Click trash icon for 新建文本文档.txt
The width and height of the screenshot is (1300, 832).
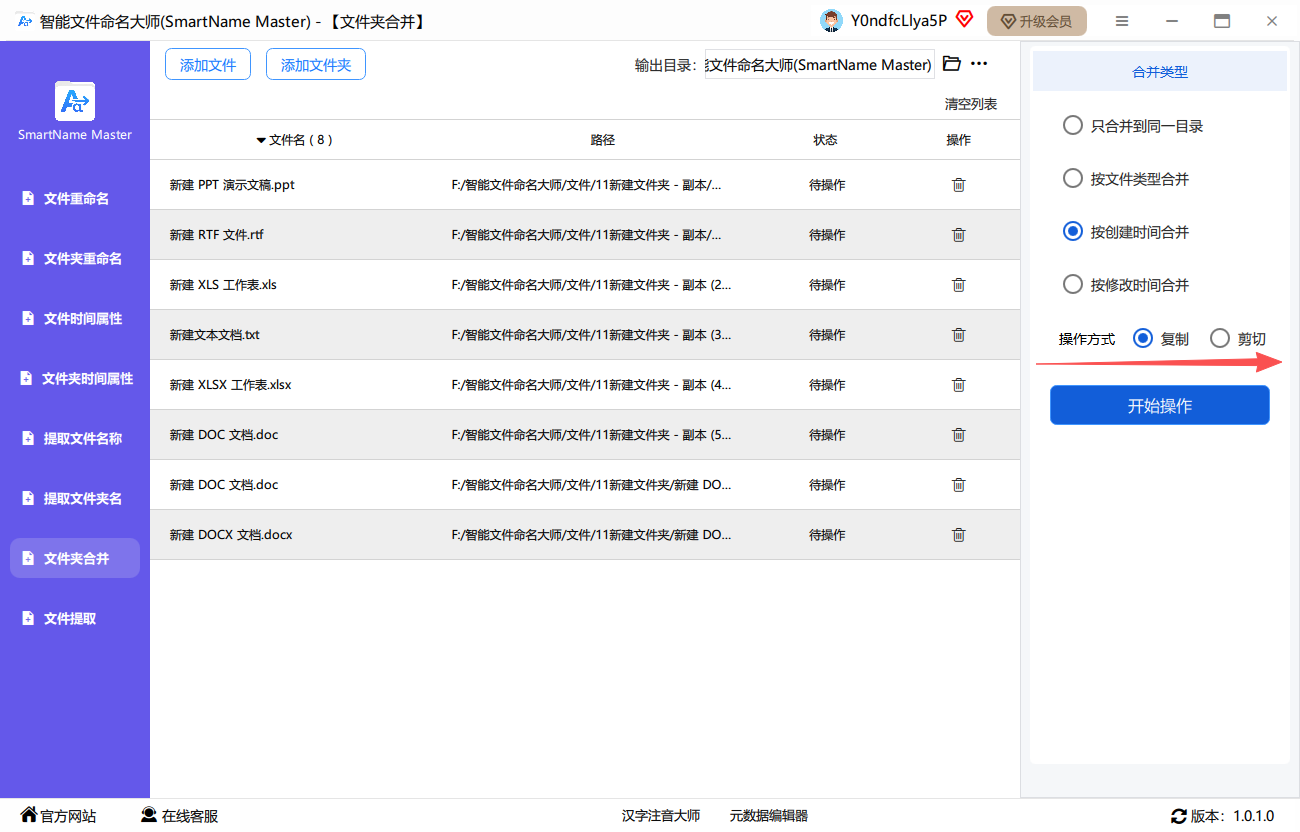click(x=958, y=335)
